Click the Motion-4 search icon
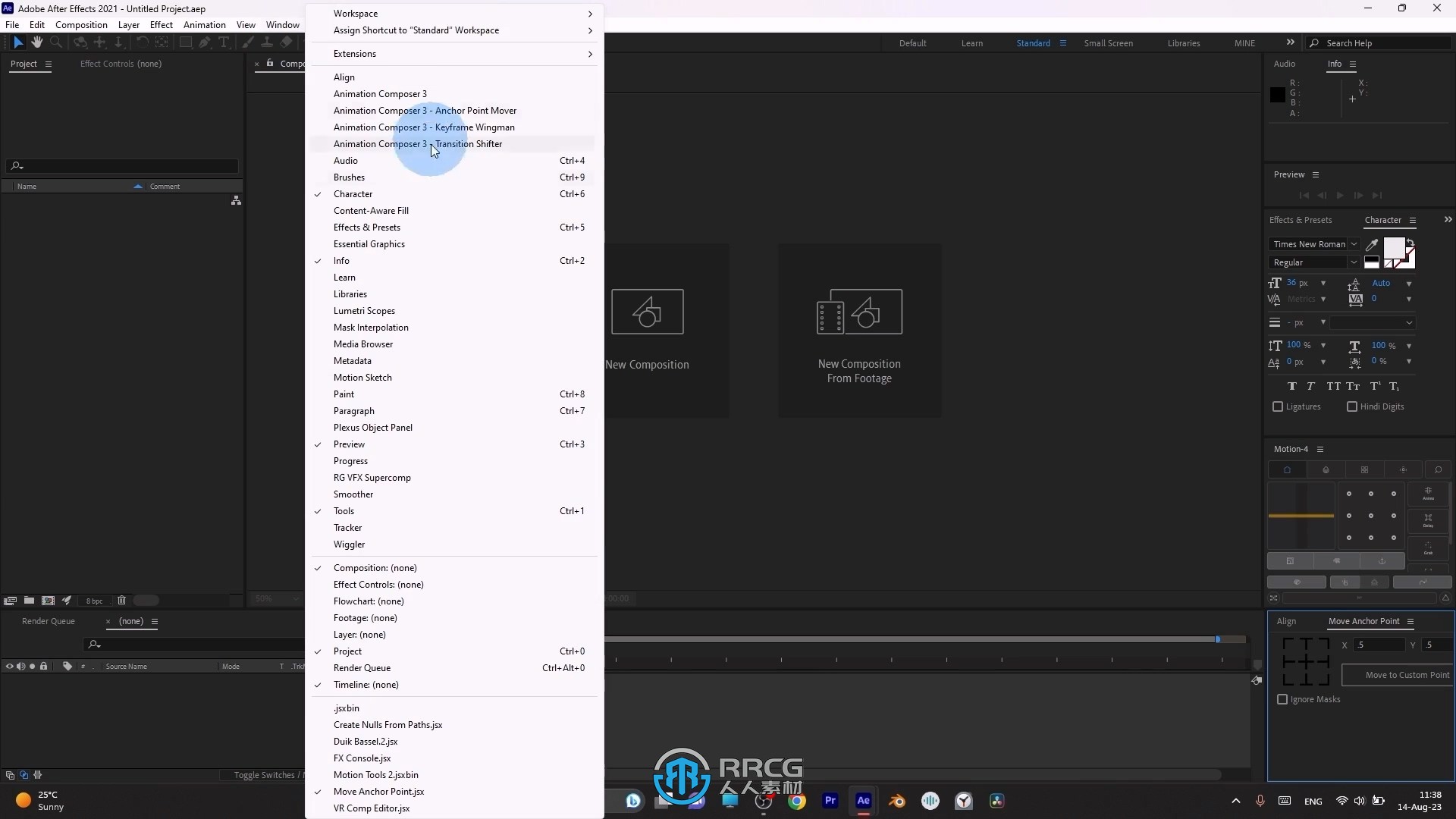Screen dimensions: 1456x819 [x=1438, y=470]
